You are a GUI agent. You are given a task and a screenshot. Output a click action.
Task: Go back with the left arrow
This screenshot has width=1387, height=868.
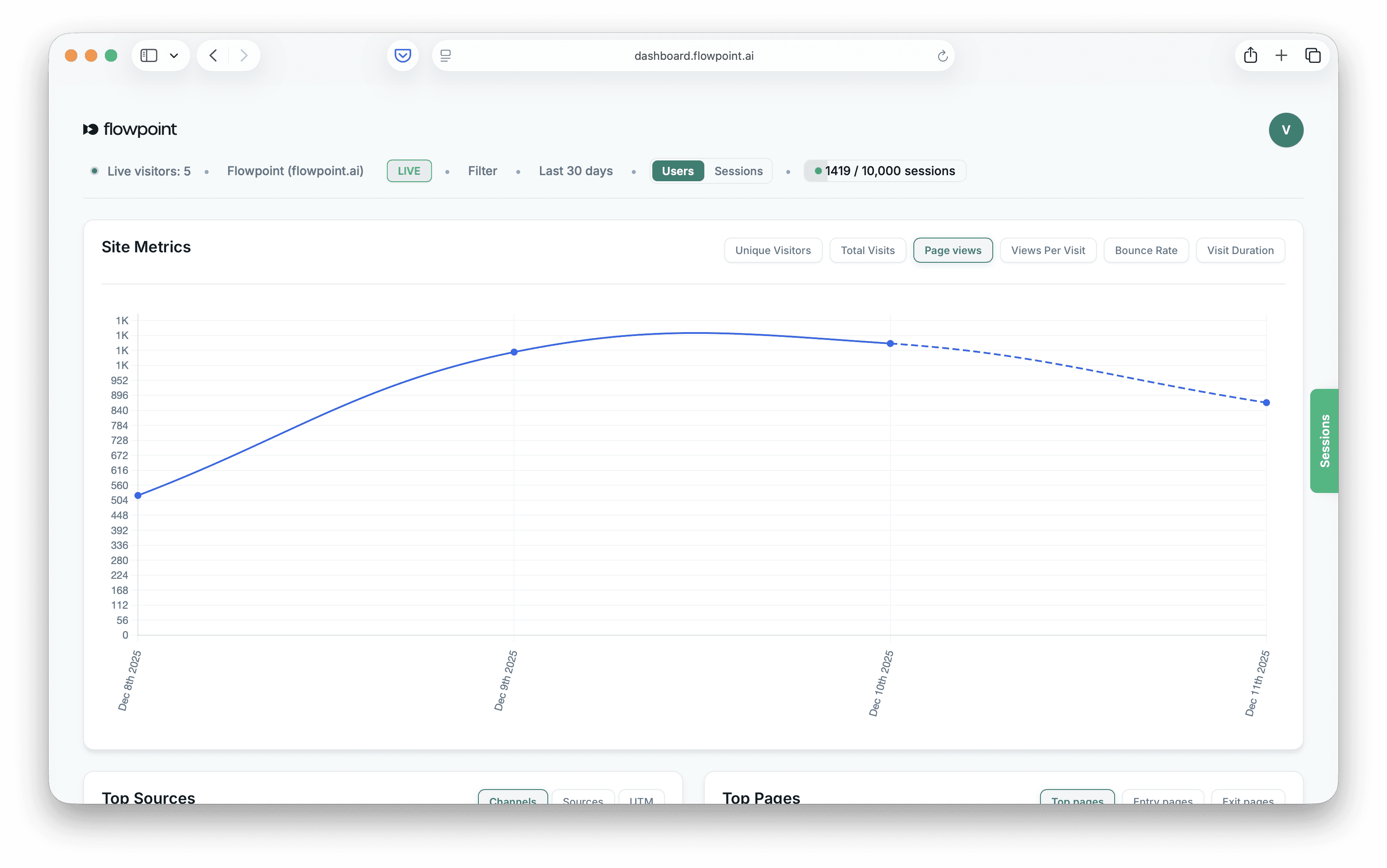tap(213, 55)
